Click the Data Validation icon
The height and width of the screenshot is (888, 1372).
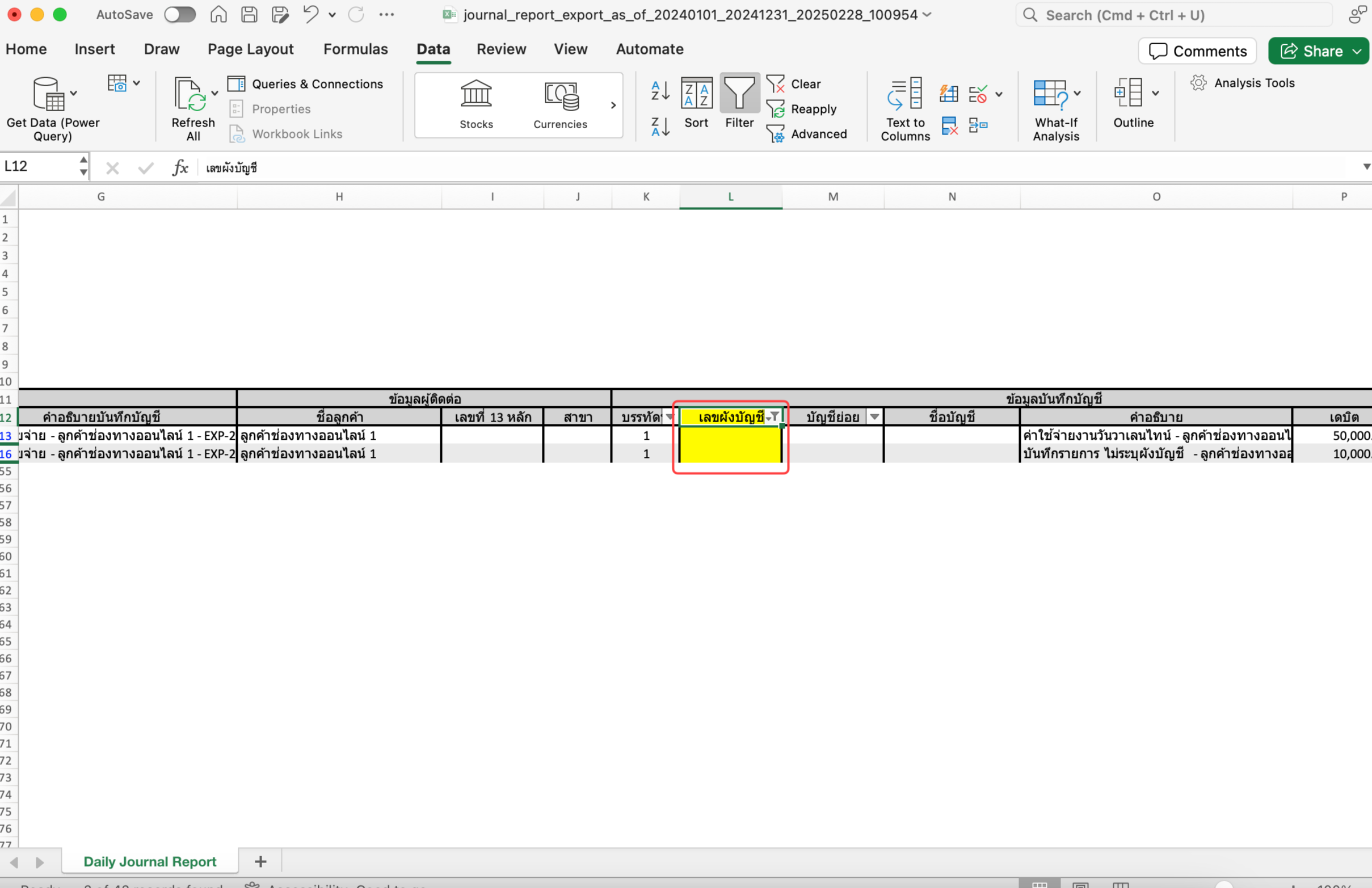coord(978,94)
